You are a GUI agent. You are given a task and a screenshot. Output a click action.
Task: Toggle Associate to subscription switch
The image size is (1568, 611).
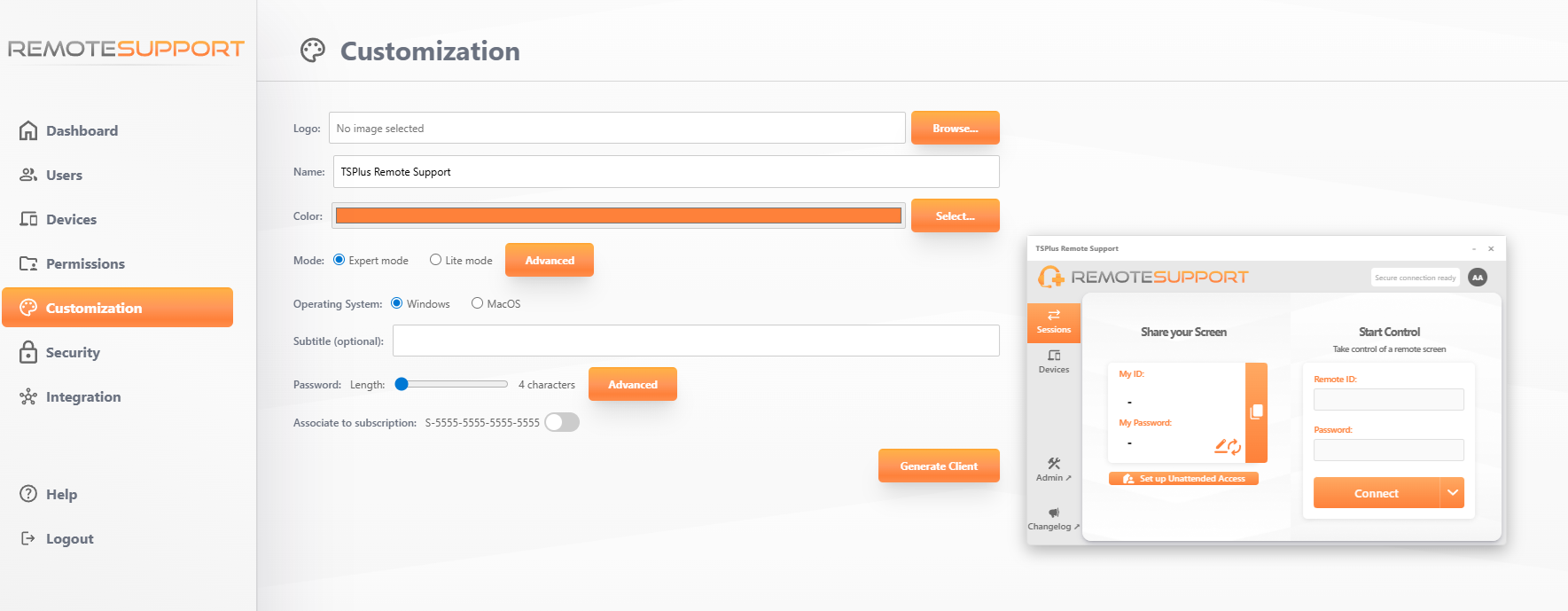[x=562, y=422]
